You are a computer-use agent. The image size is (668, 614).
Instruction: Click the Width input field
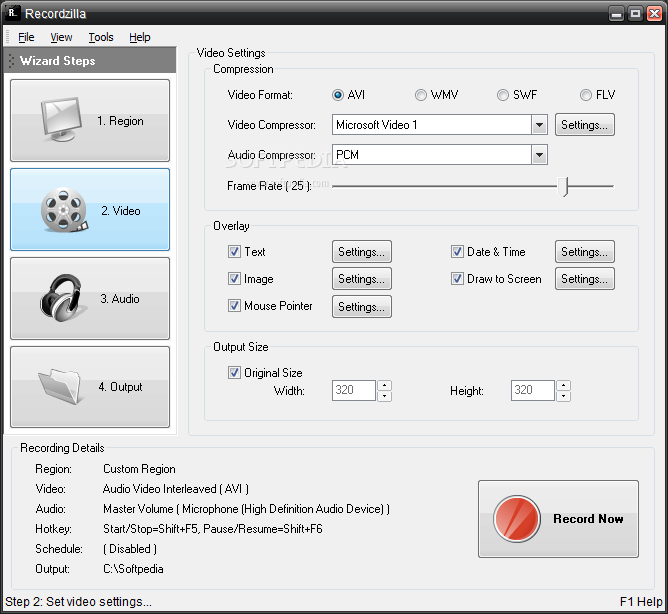(x=354, y=390)
